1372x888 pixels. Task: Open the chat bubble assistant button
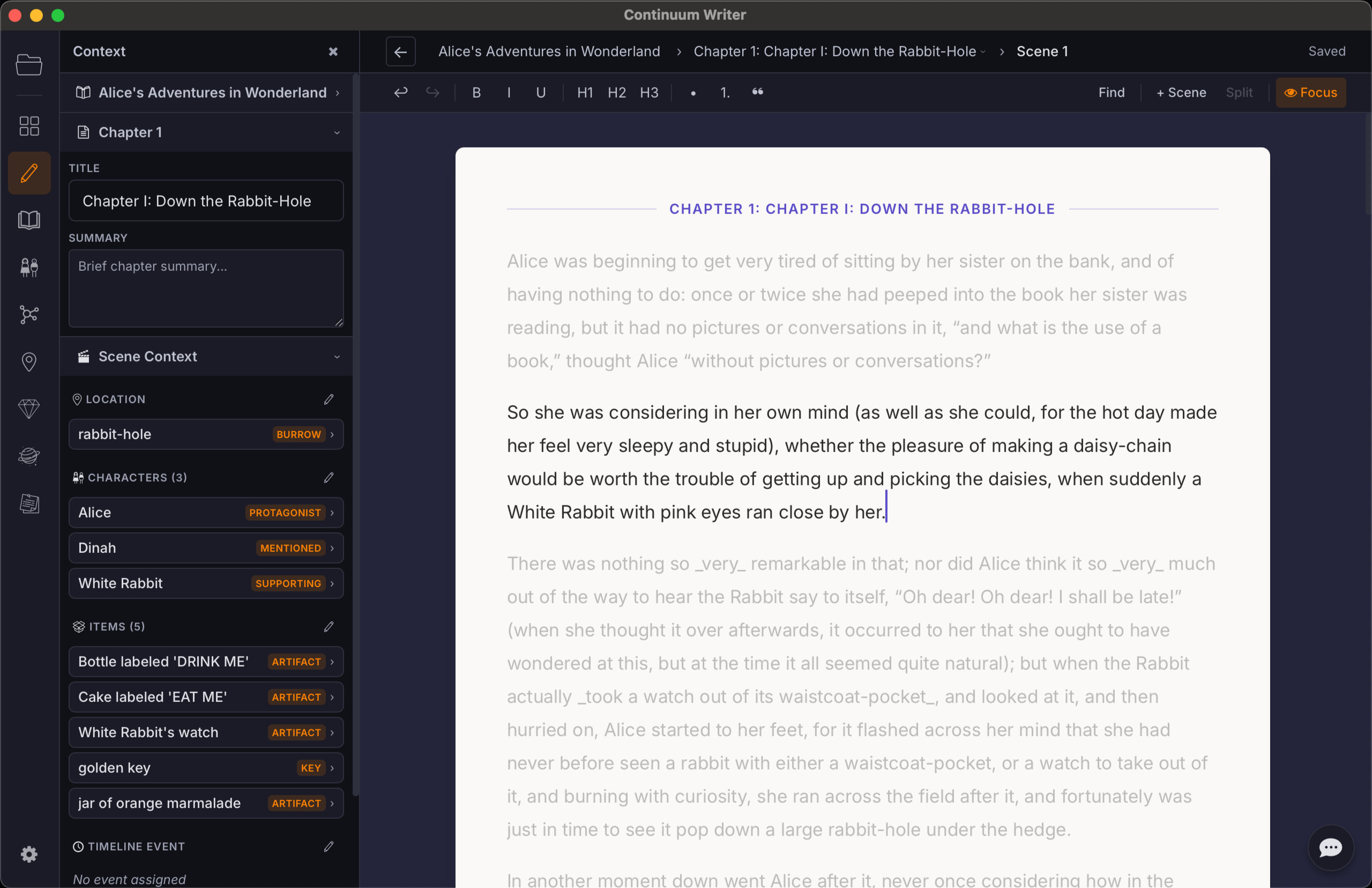tap(1331, 848)
